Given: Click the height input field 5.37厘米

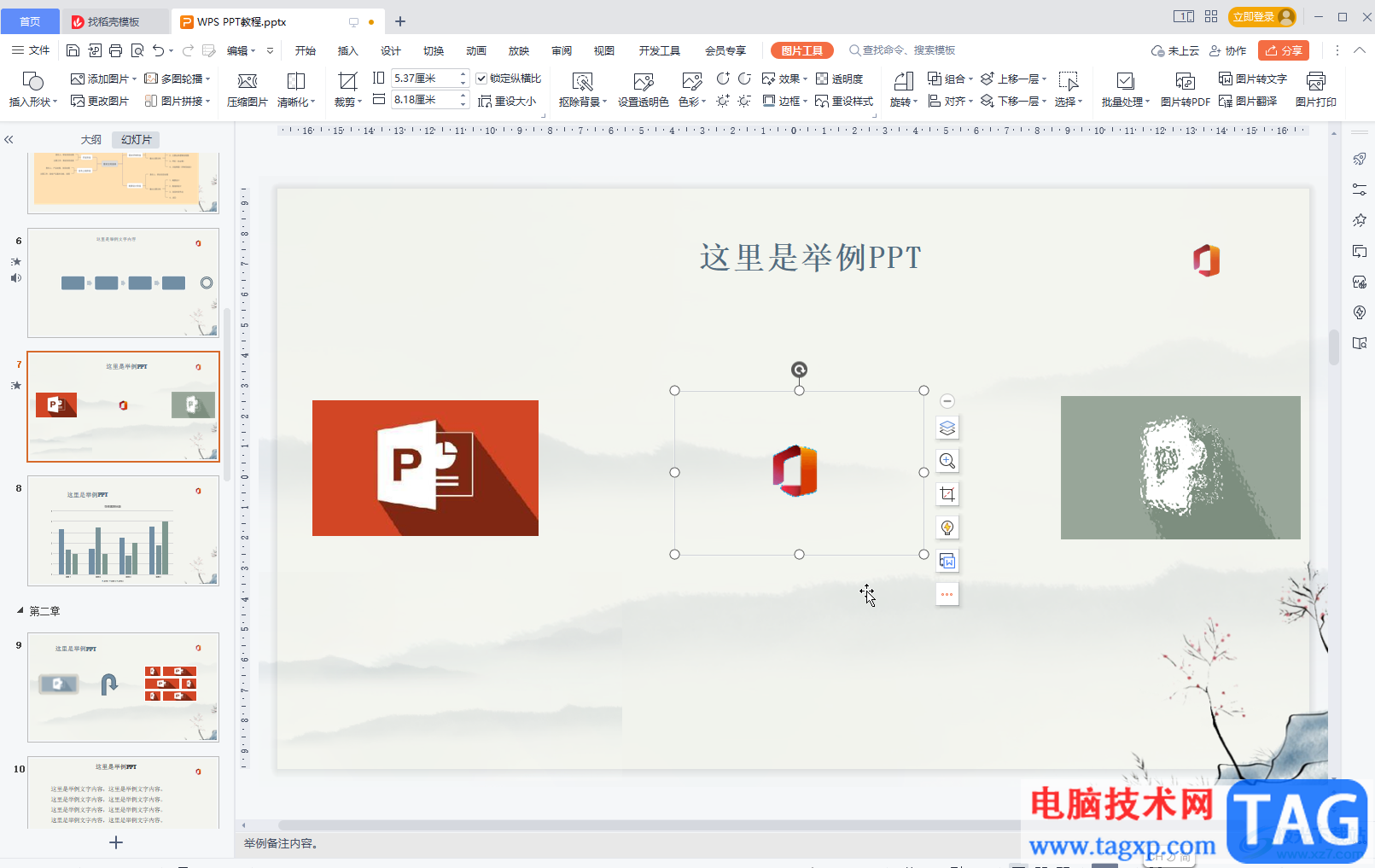Looking at the screenshot, I should pos(425,78).
